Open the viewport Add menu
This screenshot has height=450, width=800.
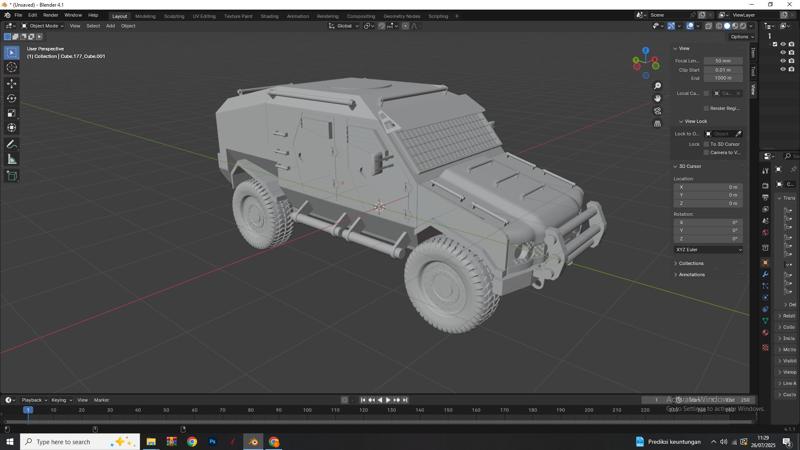[x=110, y=26]
